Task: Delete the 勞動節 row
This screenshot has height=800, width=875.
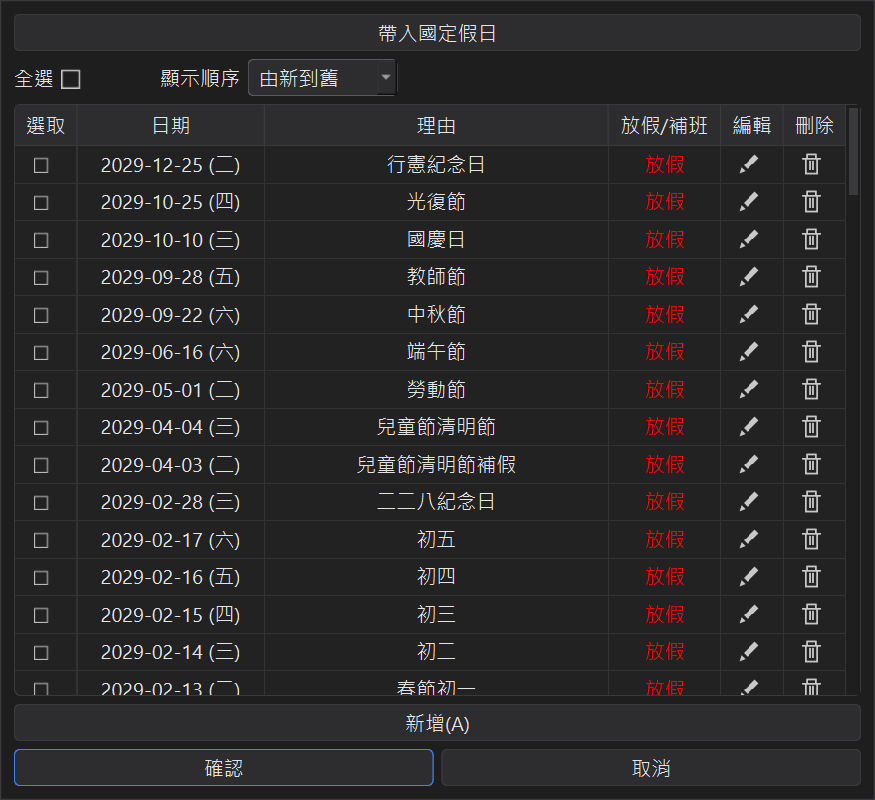Action: [x=811, y=389]
